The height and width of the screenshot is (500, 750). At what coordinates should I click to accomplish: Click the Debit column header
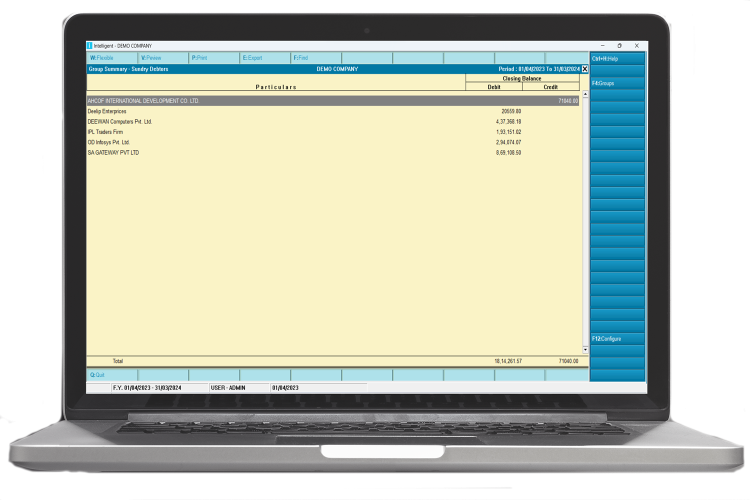click(x=494, y=87)
